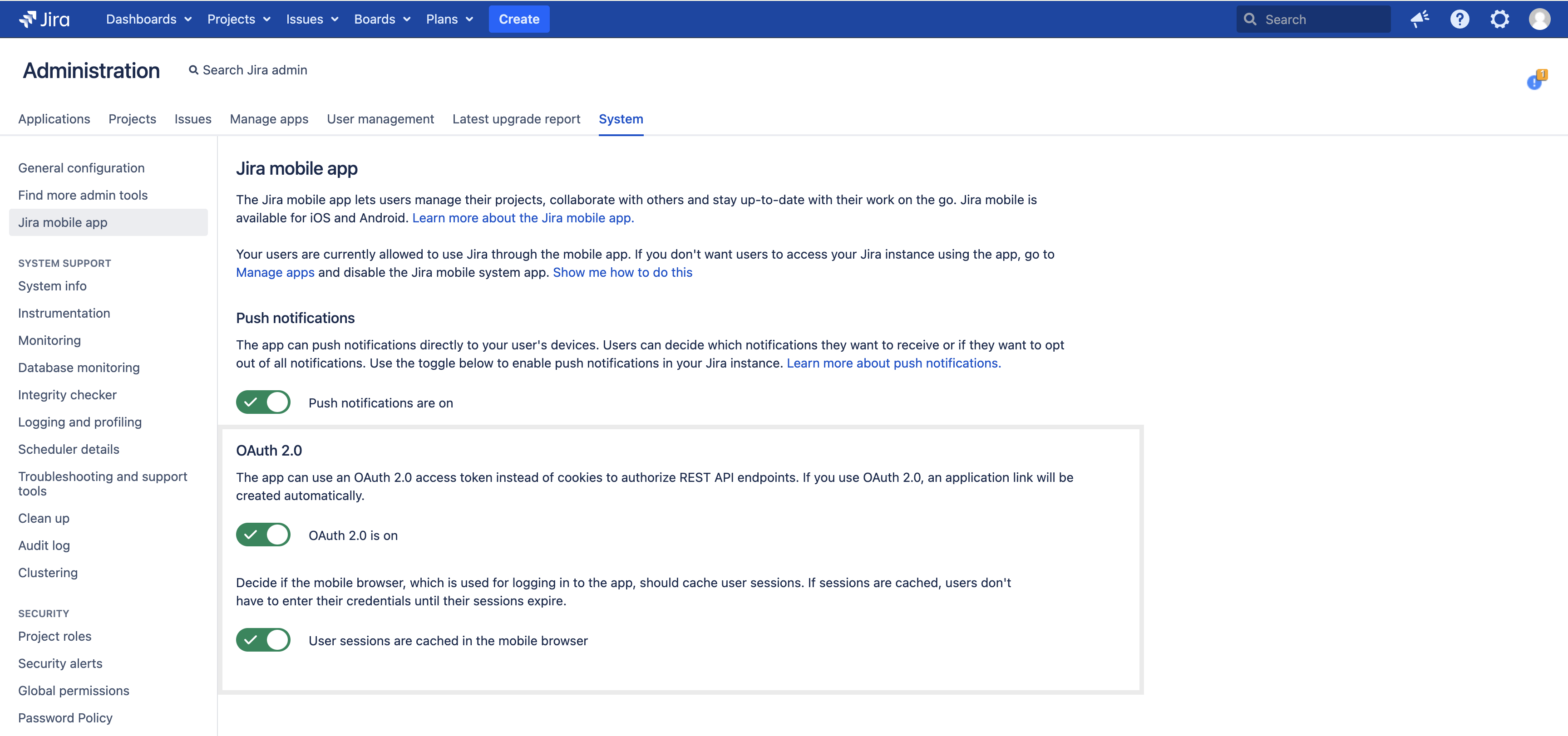Expand the Dashboards dropdown

click(149, 20)
